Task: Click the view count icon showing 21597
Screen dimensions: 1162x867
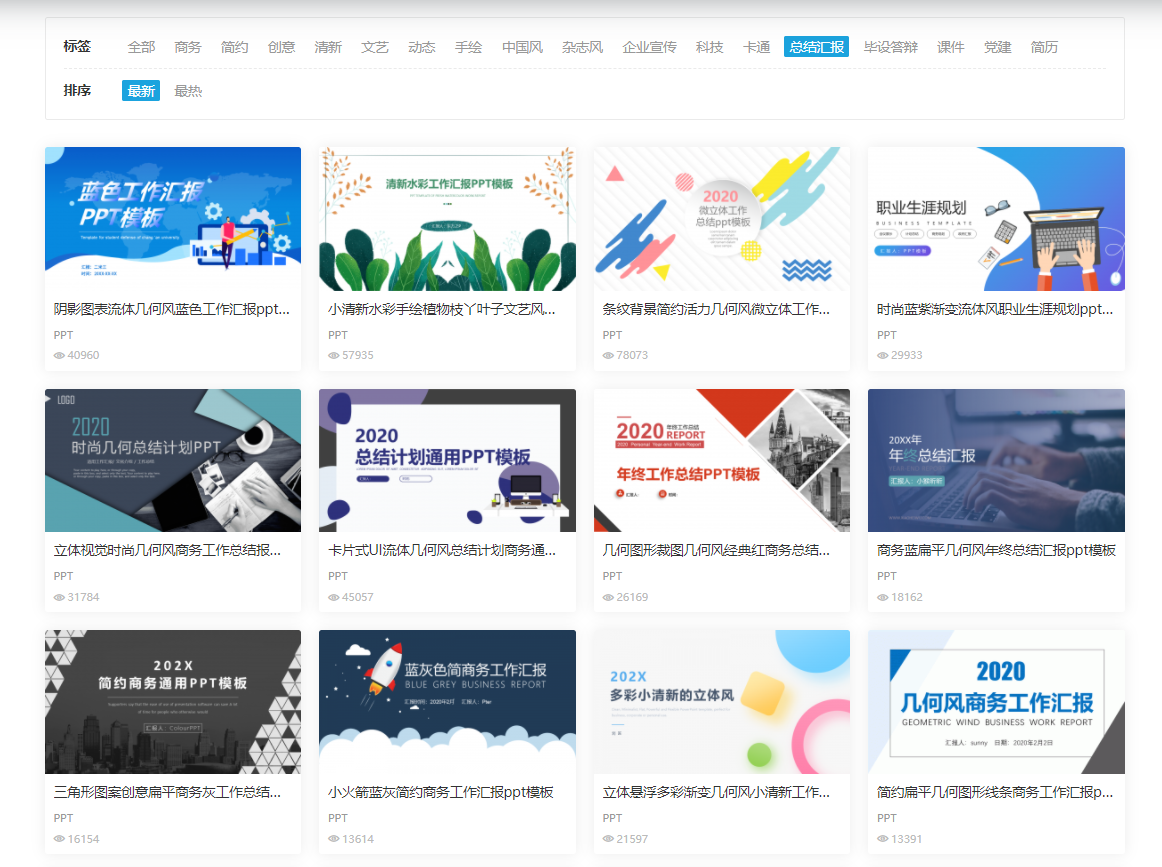Action: [x=608, y=839]
